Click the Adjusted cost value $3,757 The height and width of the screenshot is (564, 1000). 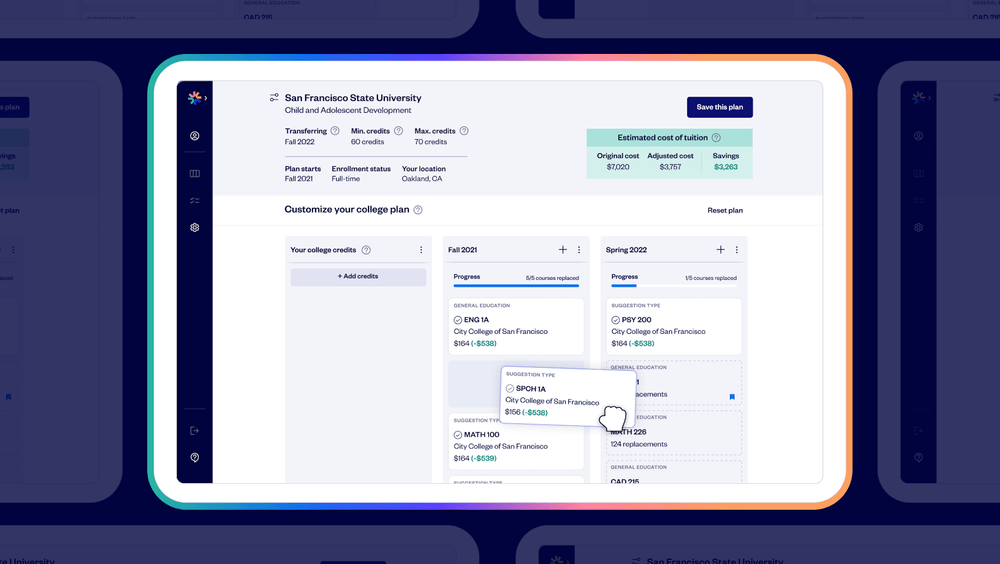click(670, 167)
